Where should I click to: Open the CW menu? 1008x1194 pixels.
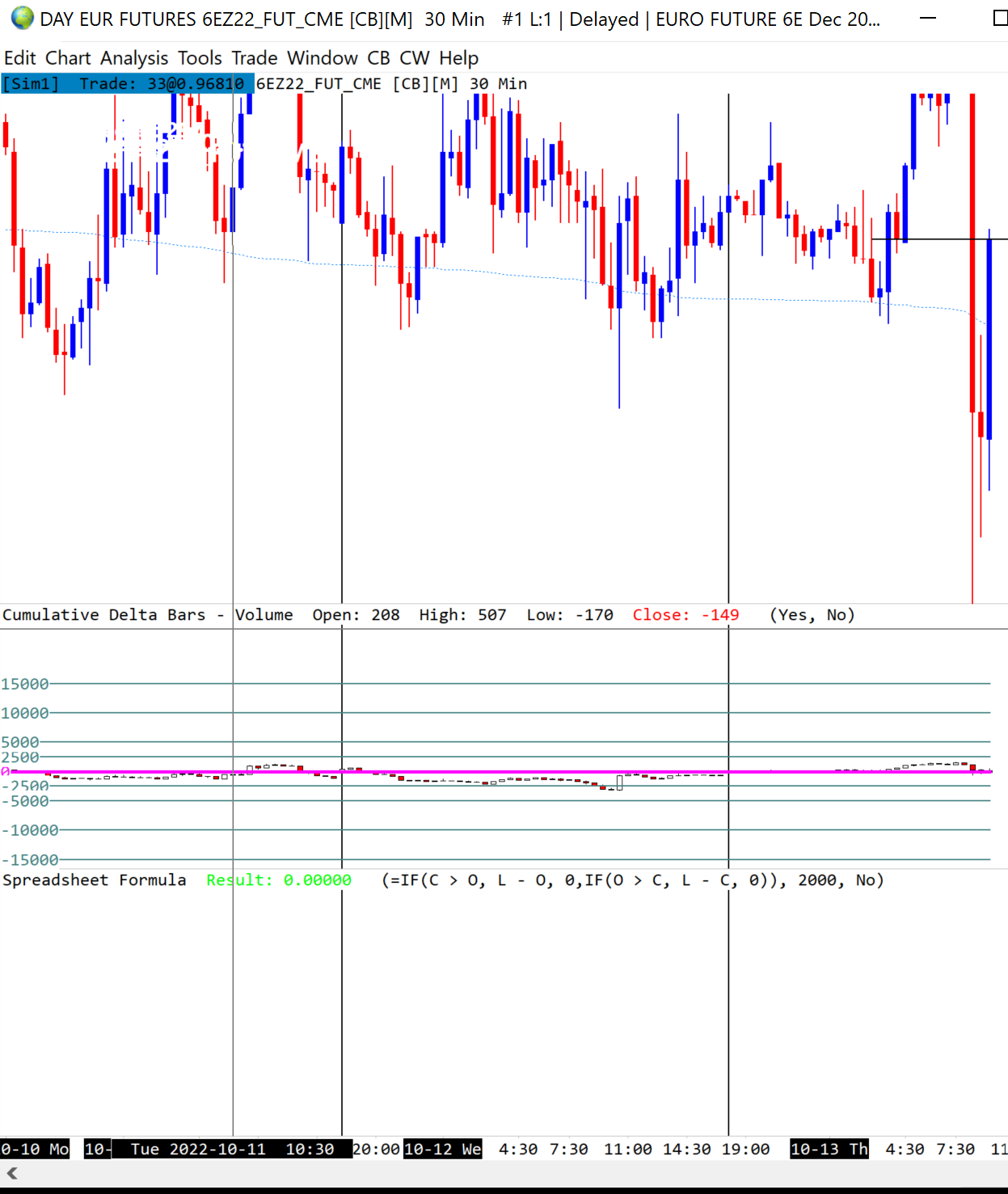[x=415, y=58]
